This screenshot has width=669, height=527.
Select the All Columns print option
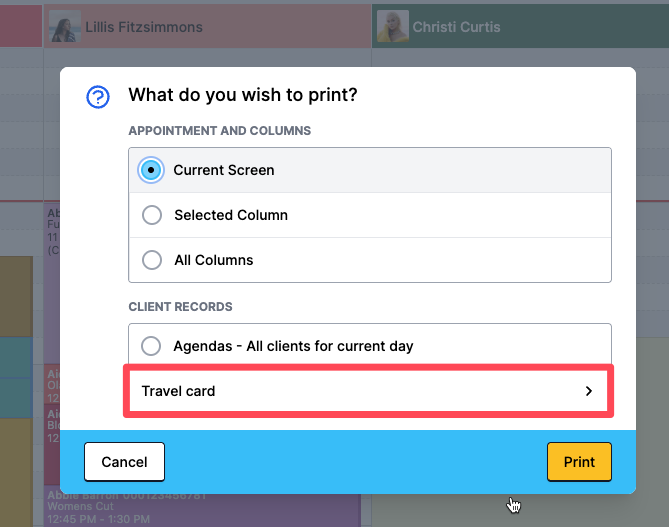click(x=152, y=260)
